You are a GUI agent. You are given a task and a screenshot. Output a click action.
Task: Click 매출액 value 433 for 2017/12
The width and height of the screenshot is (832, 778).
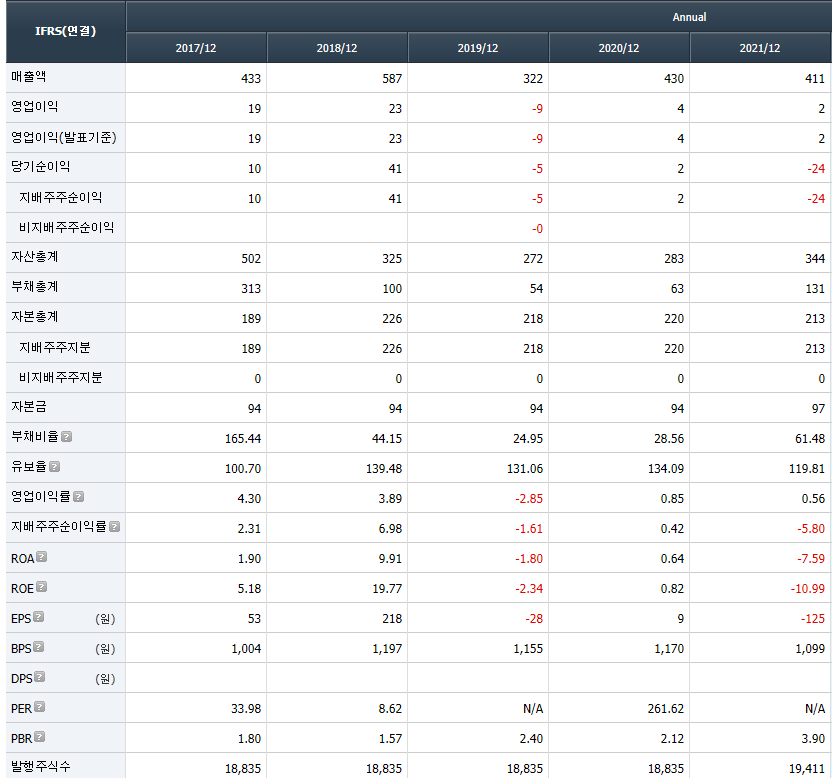pos(251,79)
